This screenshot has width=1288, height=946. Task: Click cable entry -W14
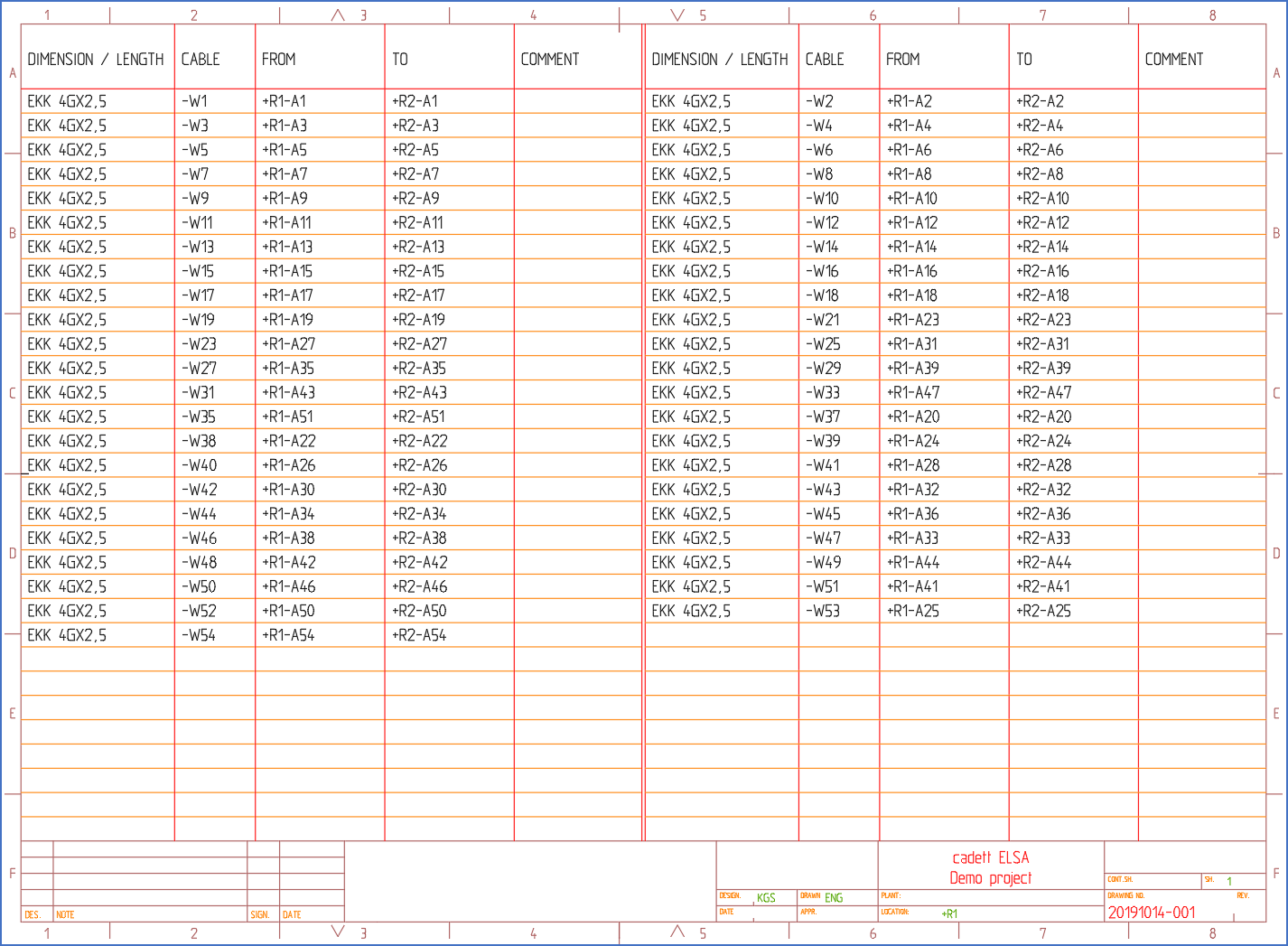pyautogui.click(x=822, y=248)
